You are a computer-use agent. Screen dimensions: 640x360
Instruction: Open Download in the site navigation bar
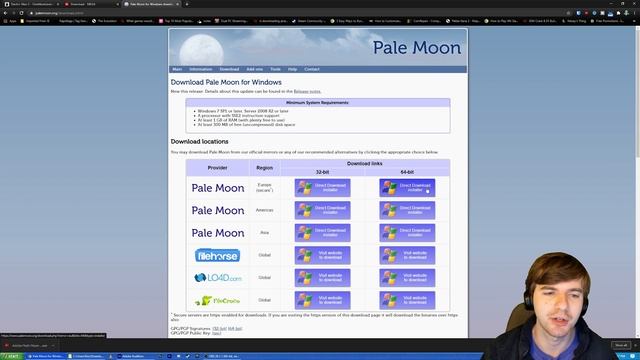[229, 69]
